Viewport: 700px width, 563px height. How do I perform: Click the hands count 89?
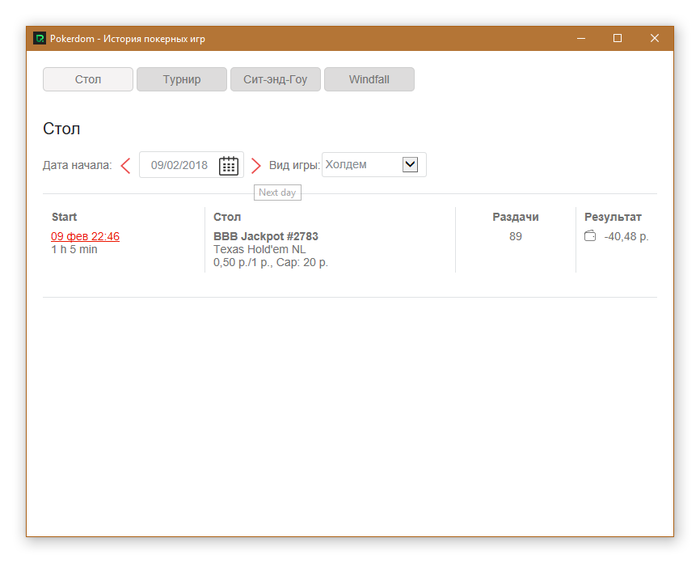click(x=515, y=236)
